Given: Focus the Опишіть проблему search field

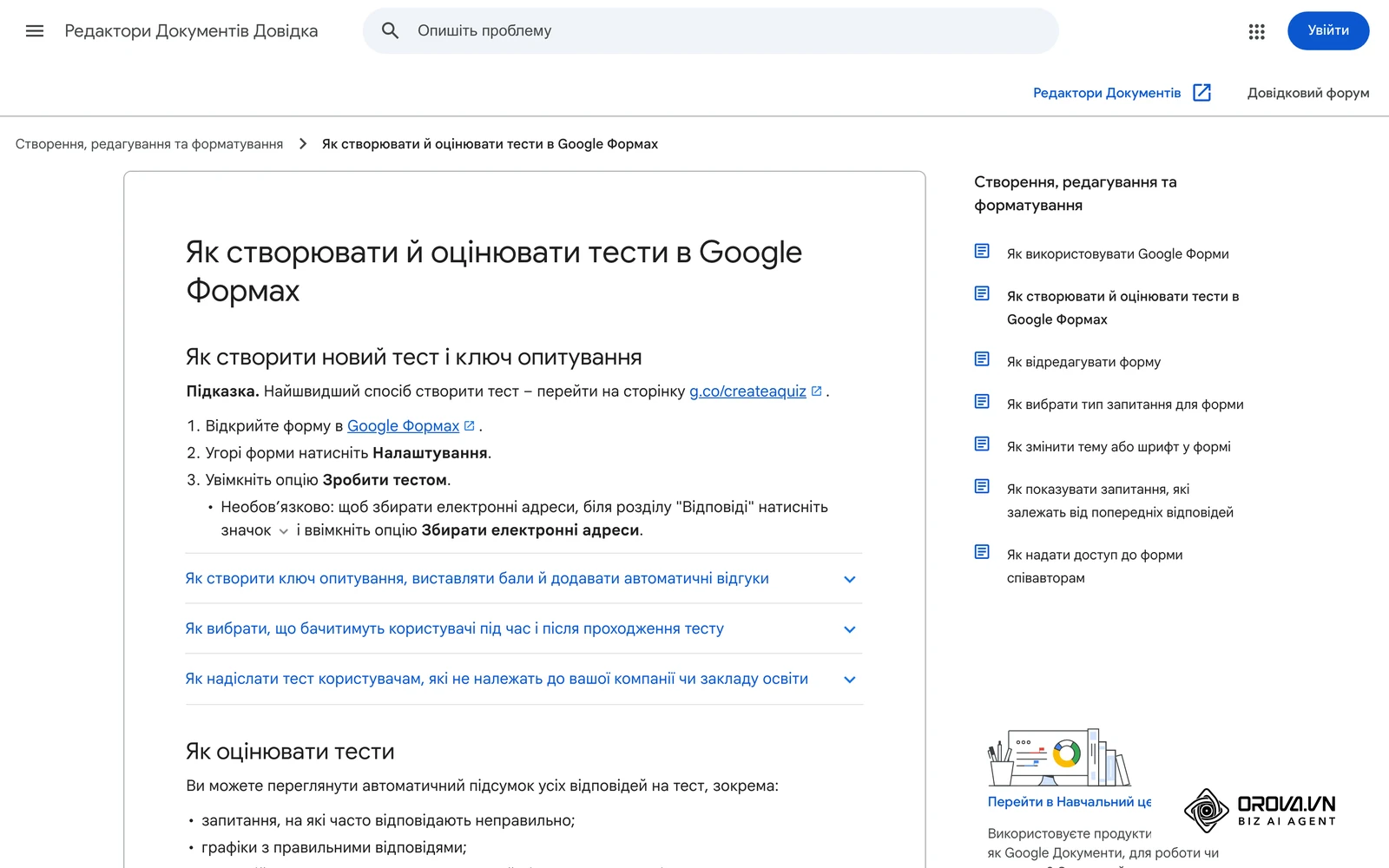Looking at the screenshot, I should (710, 31).
